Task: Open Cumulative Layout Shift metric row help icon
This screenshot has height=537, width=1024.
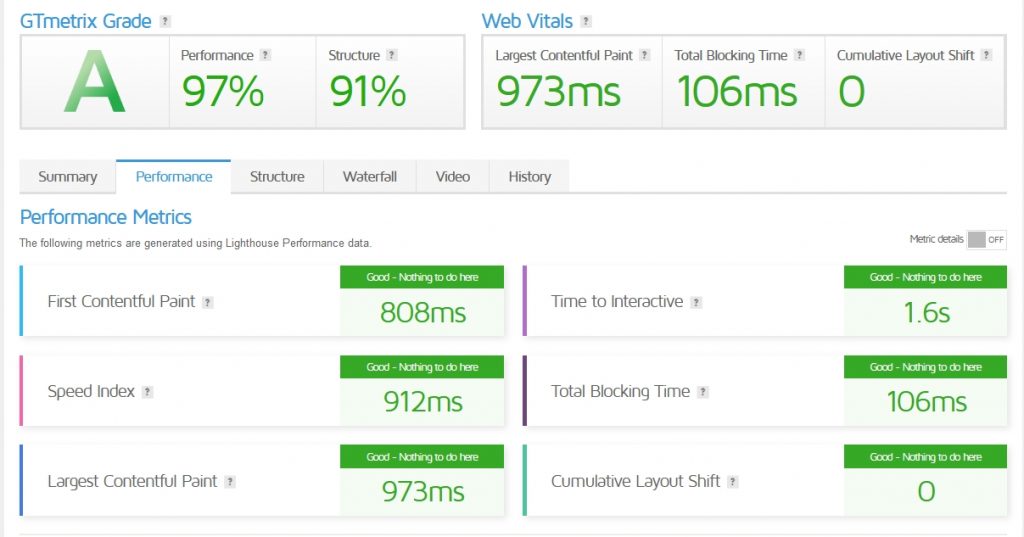Action: click(x=733, y=482)
